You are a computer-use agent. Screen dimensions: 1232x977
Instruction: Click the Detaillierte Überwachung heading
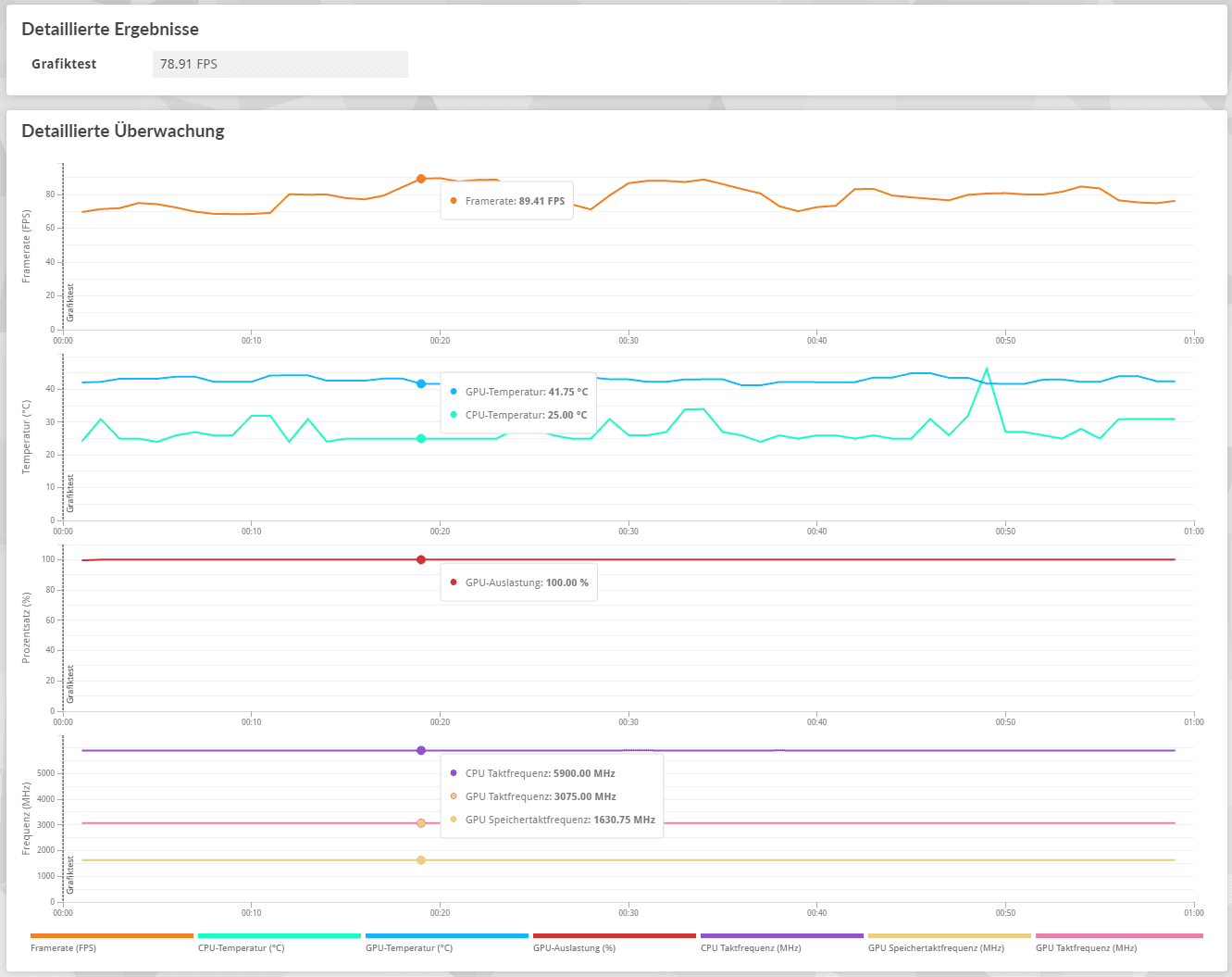pos(123,131)
